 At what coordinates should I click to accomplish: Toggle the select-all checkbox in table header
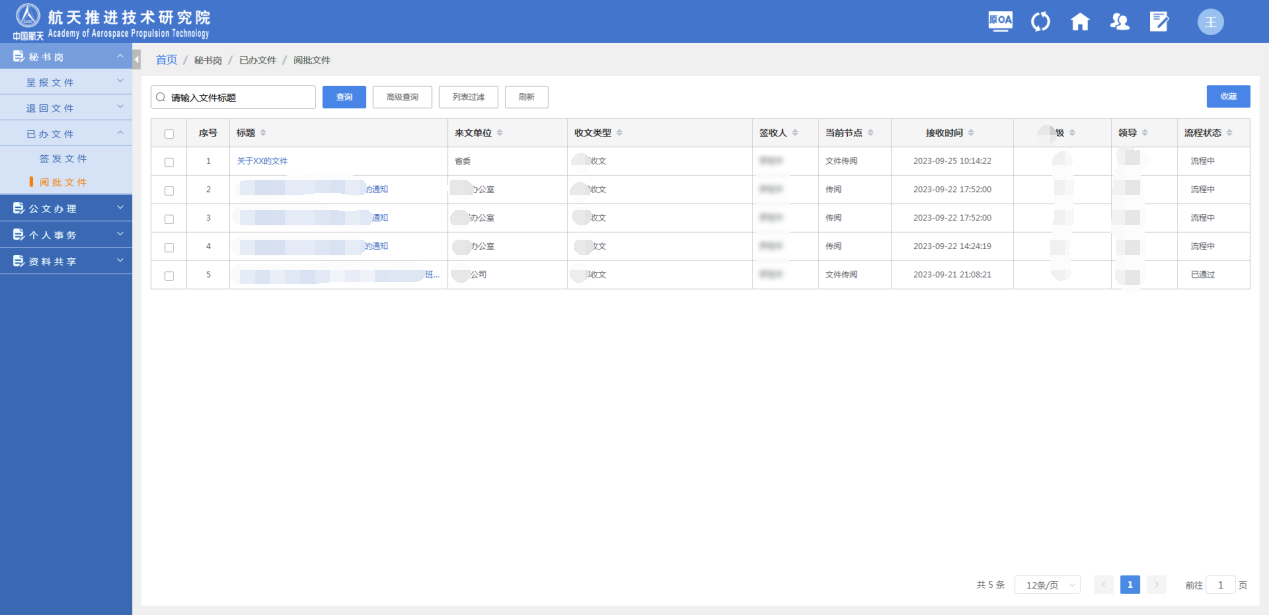pos(169,134)
